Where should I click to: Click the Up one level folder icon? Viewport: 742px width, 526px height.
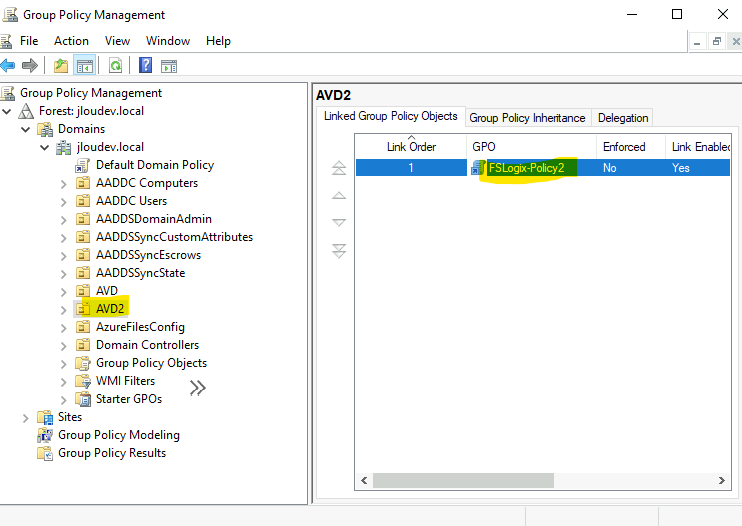coord(61,66)
